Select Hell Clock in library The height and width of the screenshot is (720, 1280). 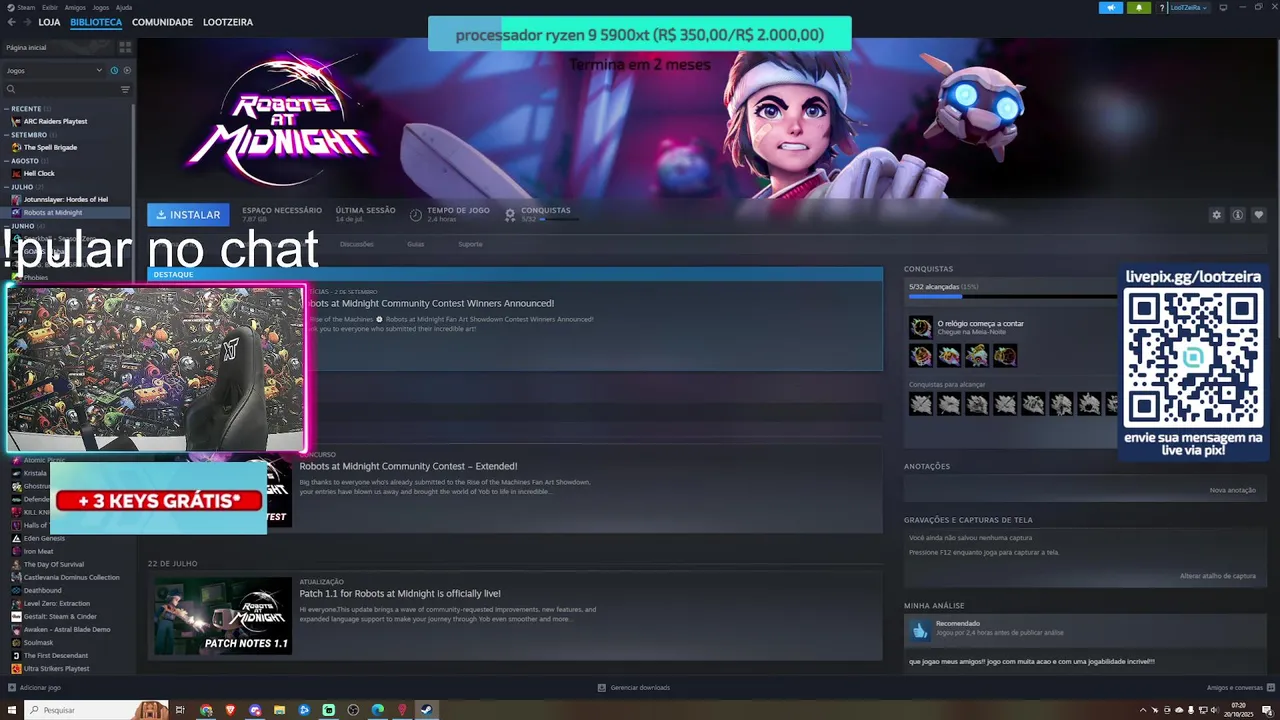[39, 173]
